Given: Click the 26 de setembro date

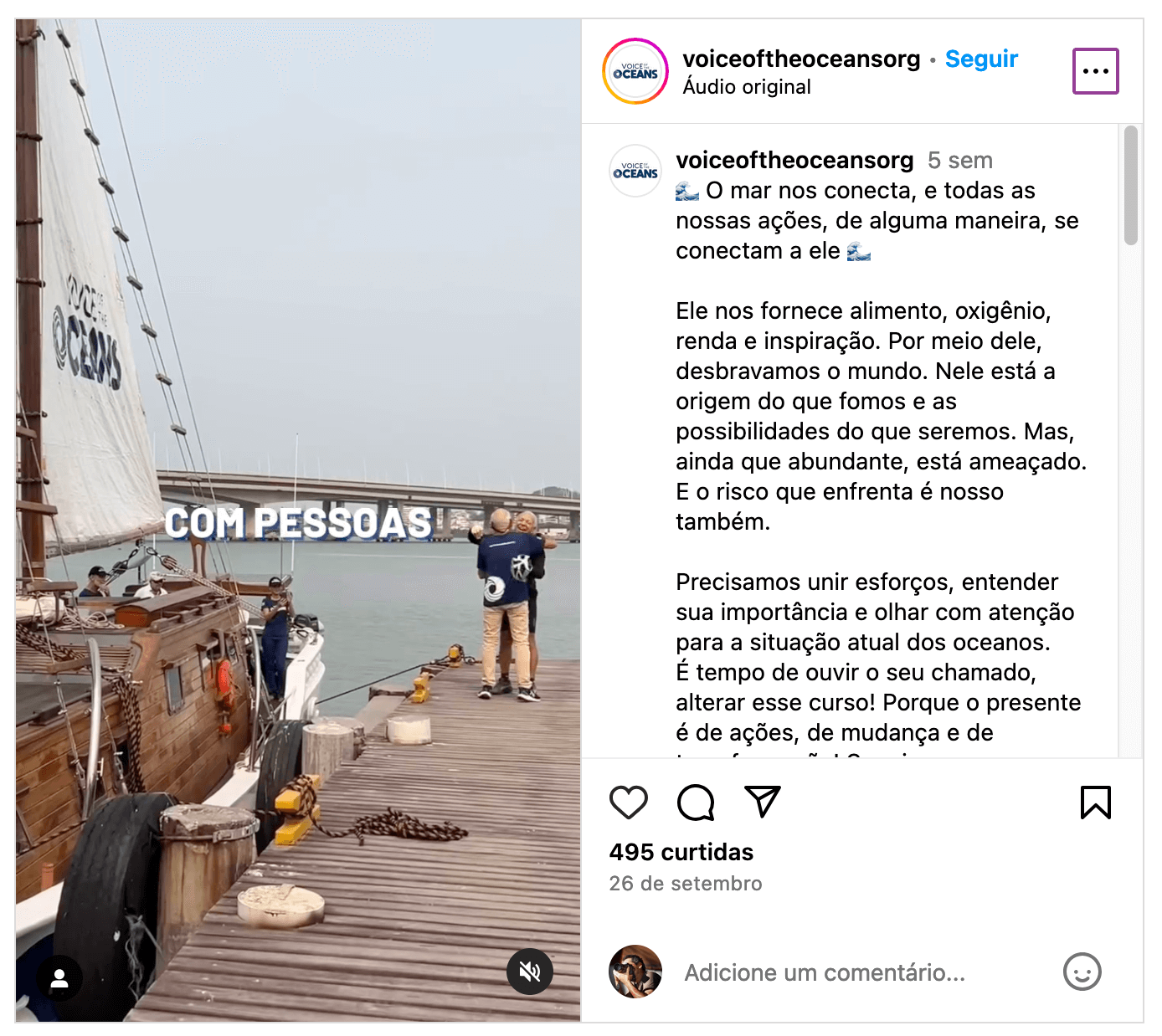Looking at the screenshot, I should (x=686, y=884).
